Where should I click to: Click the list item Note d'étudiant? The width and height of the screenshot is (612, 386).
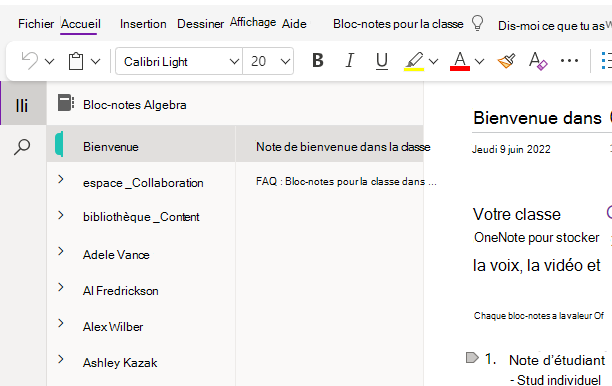click(557, 360)
